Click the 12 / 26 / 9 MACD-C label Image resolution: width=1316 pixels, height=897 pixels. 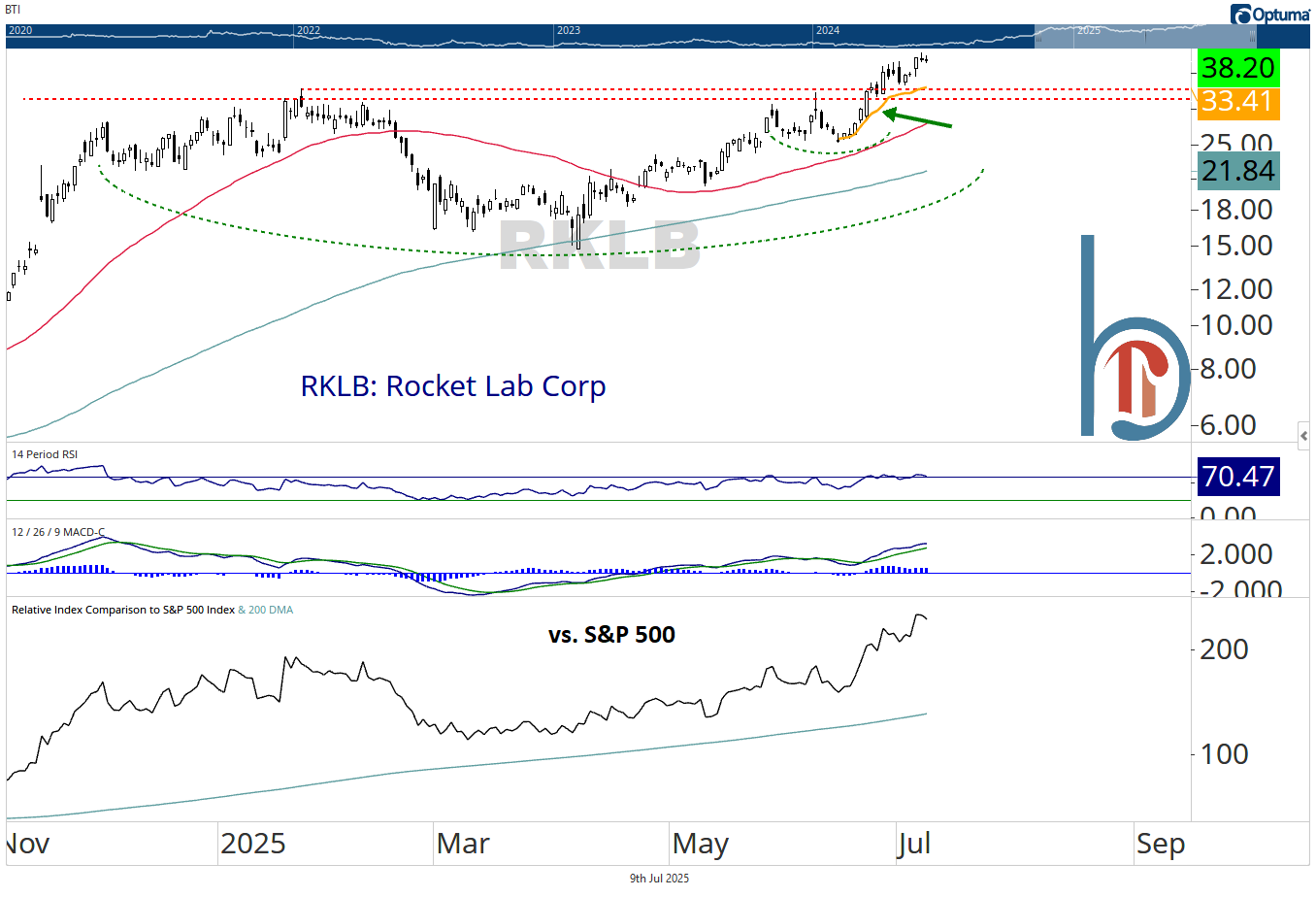point(57,532)
